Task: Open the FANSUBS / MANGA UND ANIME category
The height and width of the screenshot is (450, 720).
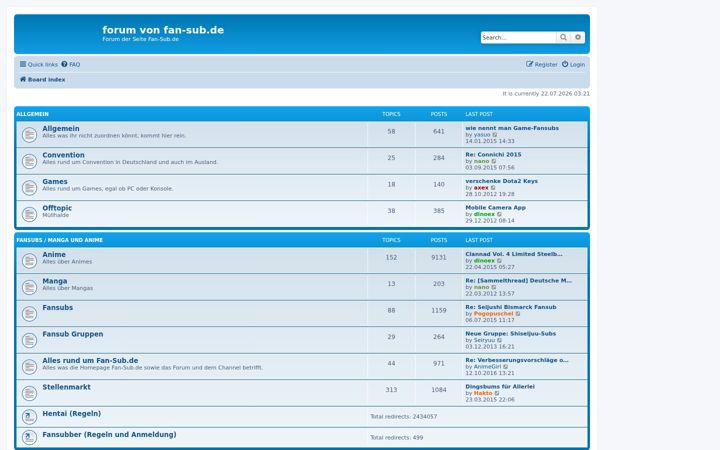Action: [x=60, y=240]
